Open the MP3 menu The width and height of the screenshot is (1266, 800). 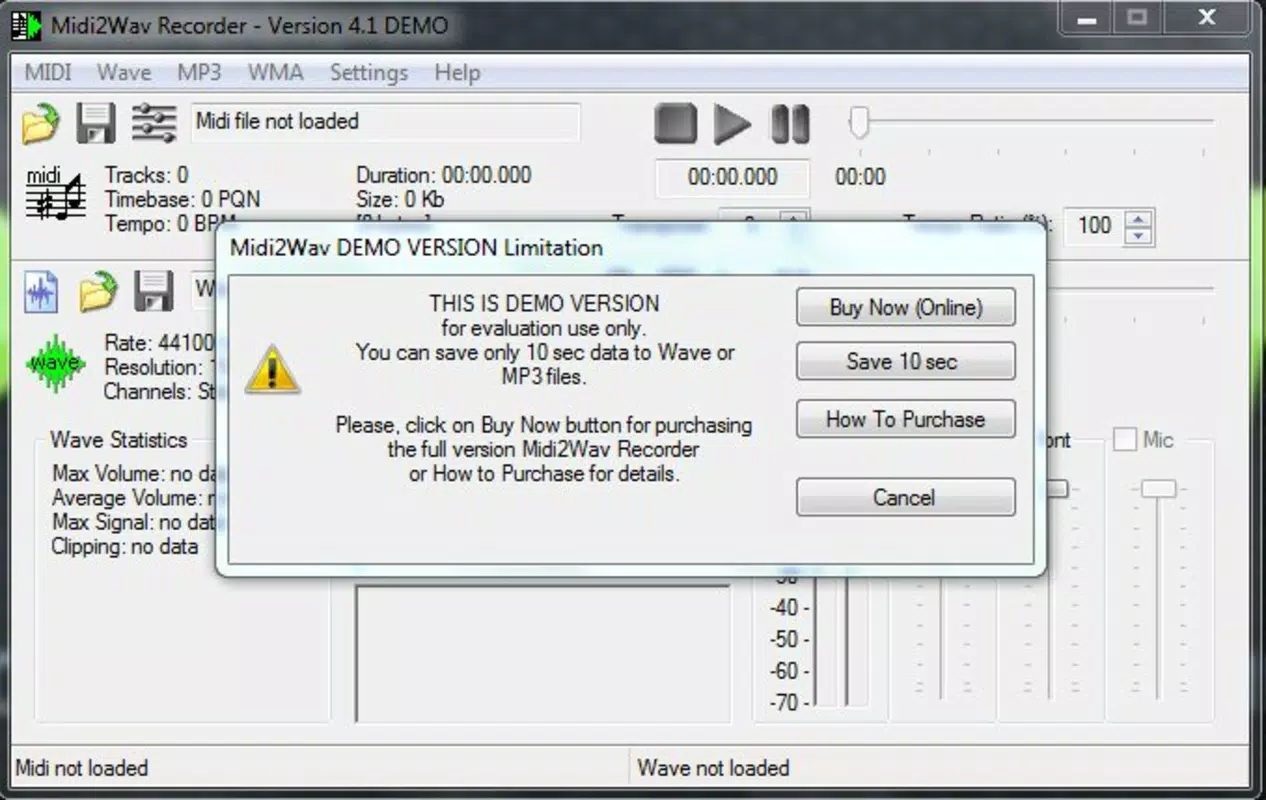[199, 73]
